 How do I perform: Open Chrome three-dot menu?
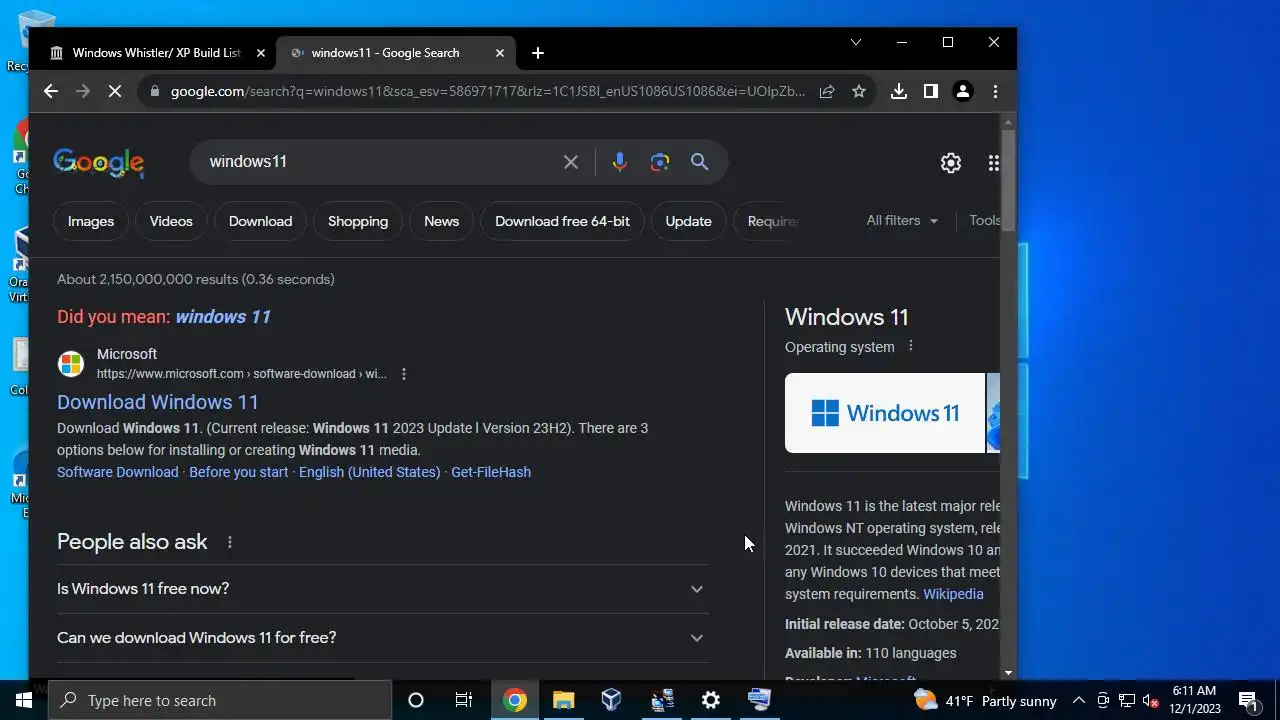[x=995, y=91]
